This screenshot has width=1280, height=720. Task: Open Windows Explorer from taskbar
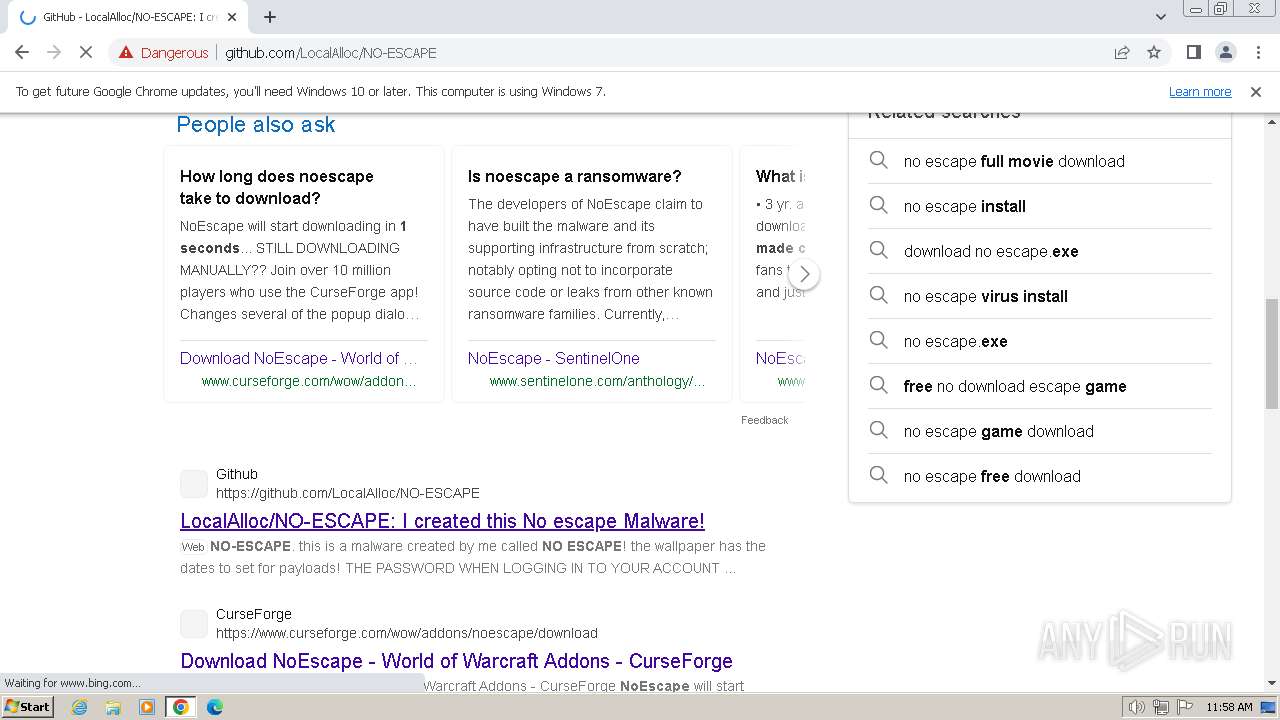click(x=113, y=707)
